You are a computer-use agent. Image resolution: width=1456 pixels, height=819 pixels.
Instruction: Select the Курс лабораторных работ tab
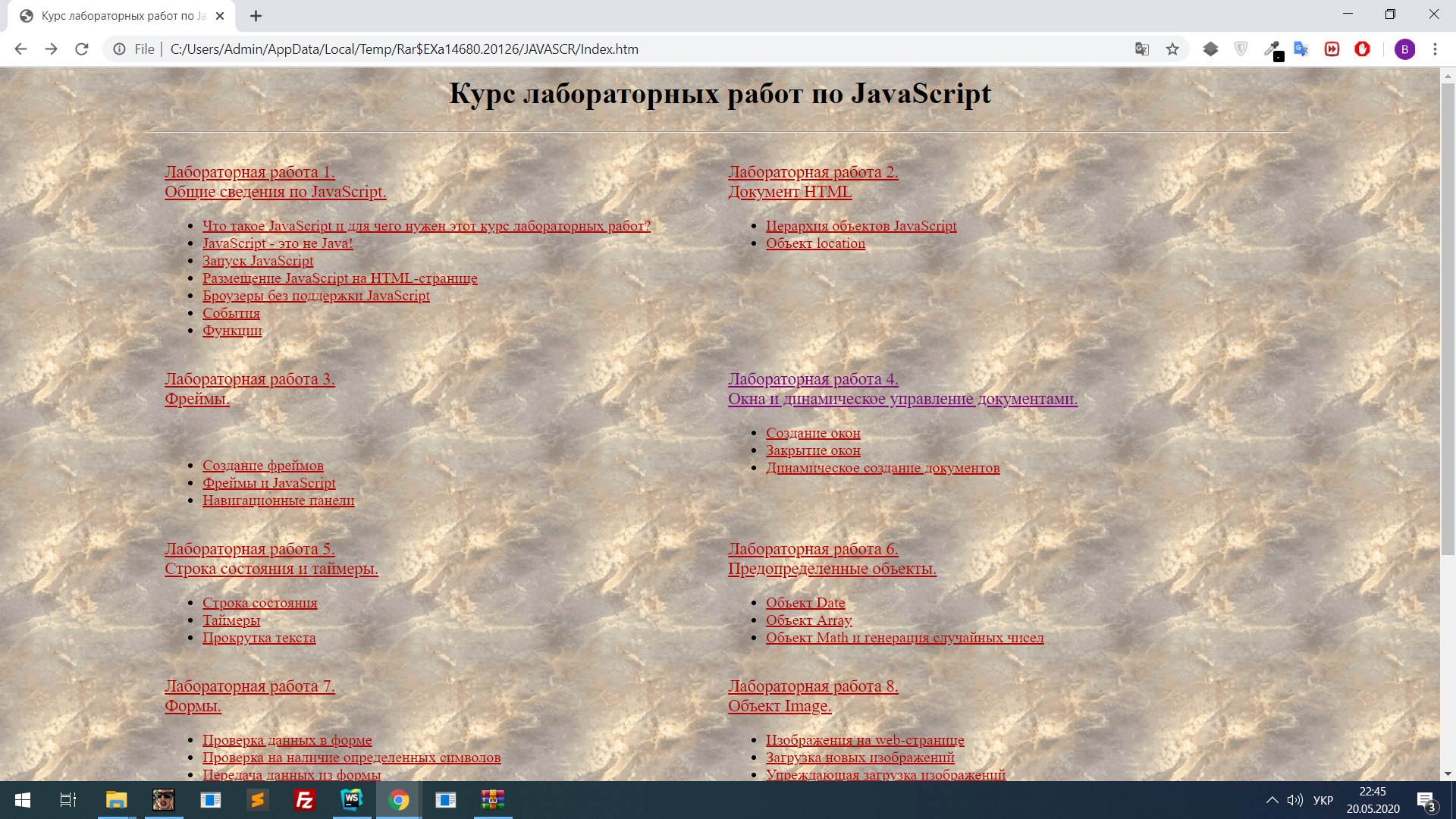click(x=121, y=16)
